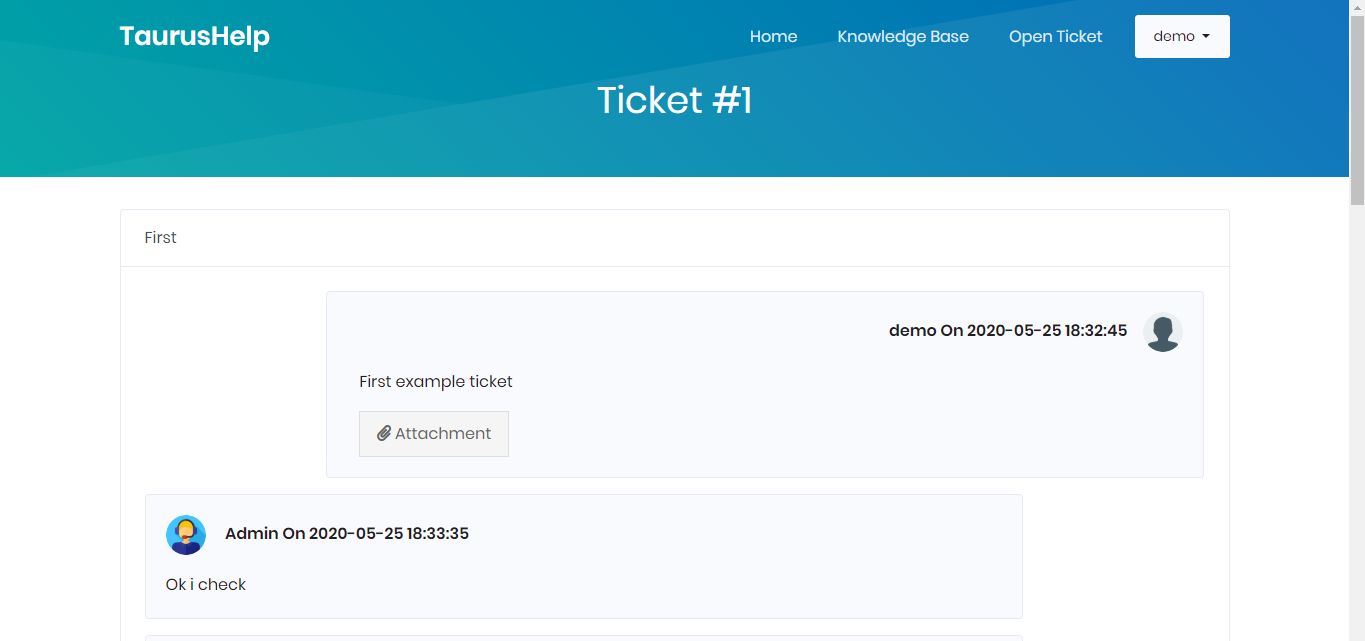Click the scrollbar track below the thumb

(1356, 420)
